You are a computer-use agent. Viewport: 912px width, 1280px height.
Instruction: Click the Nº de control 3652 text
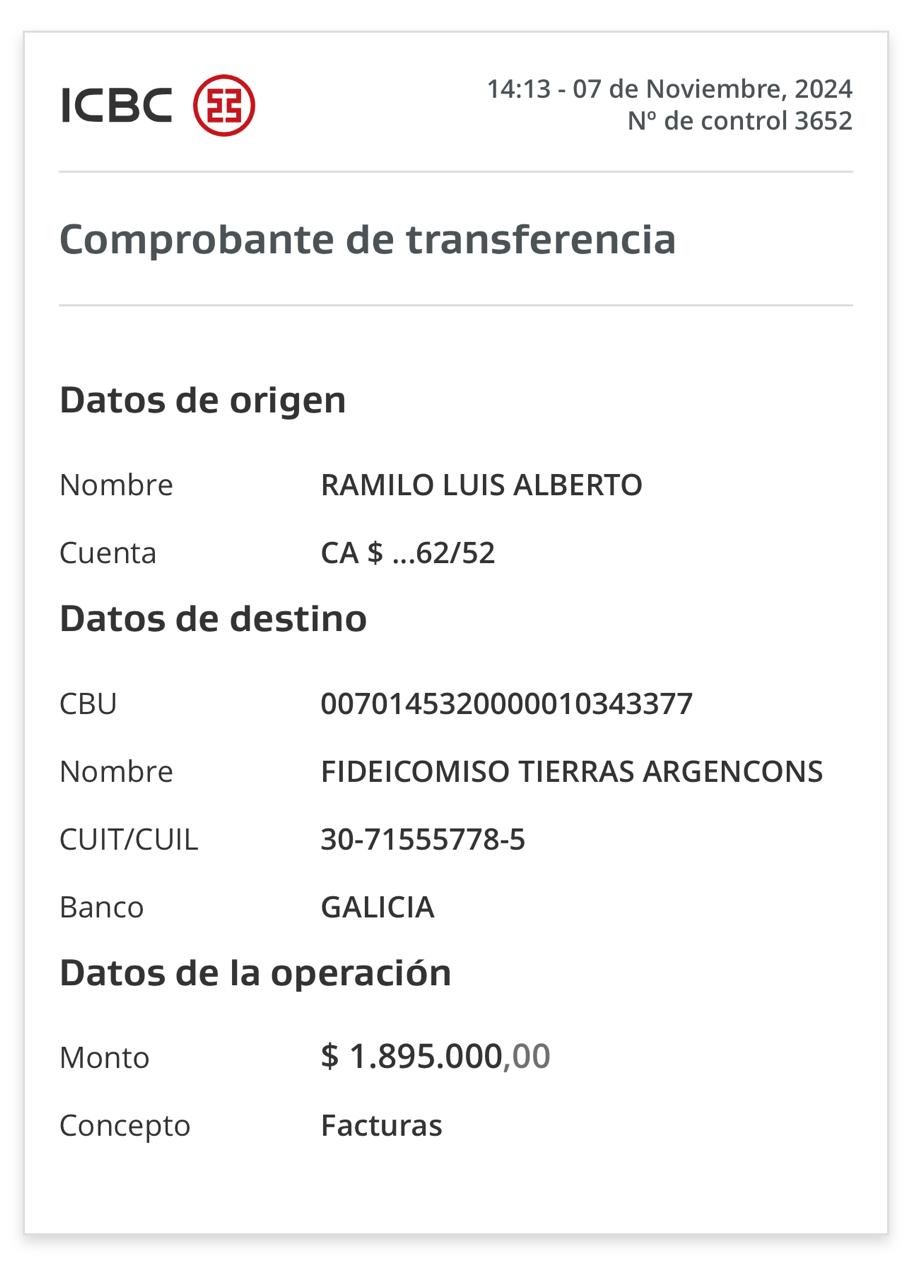coord(740,121)
